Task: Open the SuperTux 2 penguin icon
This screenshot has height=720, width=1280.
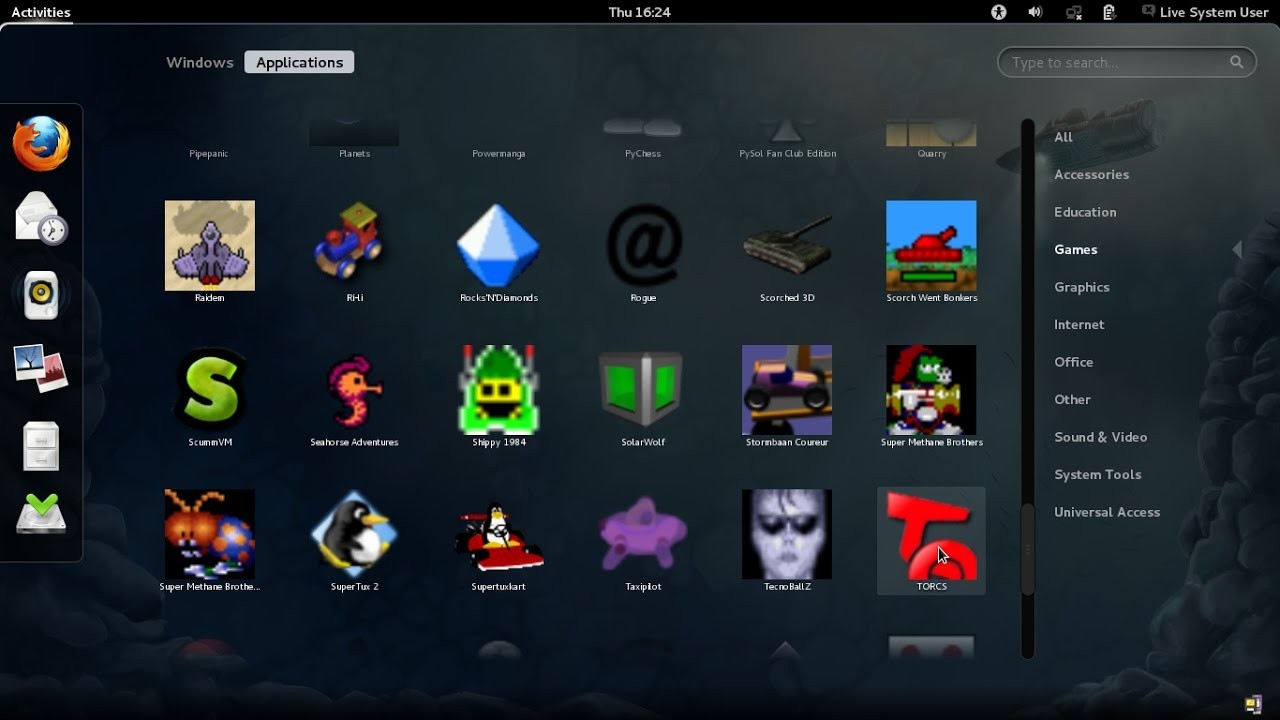Action: [x=354, y=534]
